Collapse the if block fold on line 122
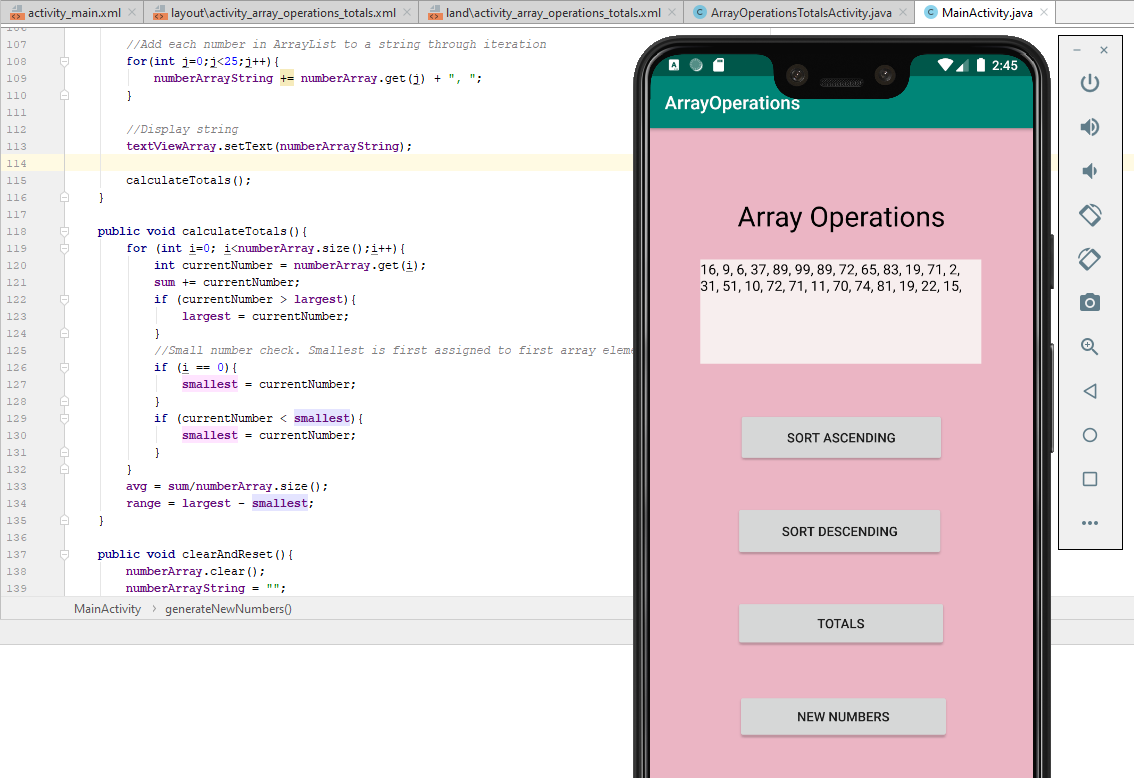The width and height of the screenshot is (1134, 778). [x=64, y=299]
